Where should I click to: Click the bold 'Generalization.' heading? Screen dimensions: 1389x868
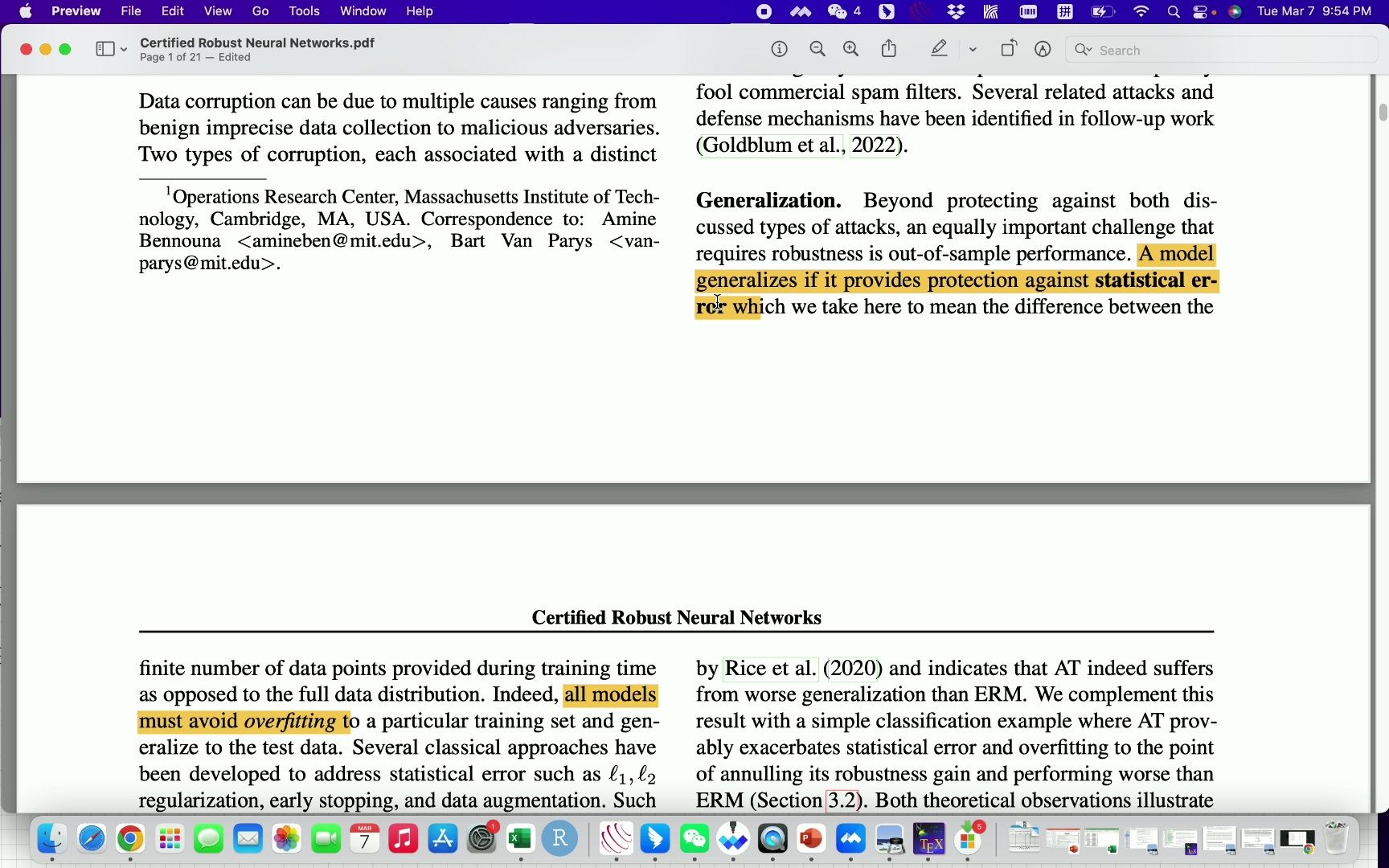point(768,200)
